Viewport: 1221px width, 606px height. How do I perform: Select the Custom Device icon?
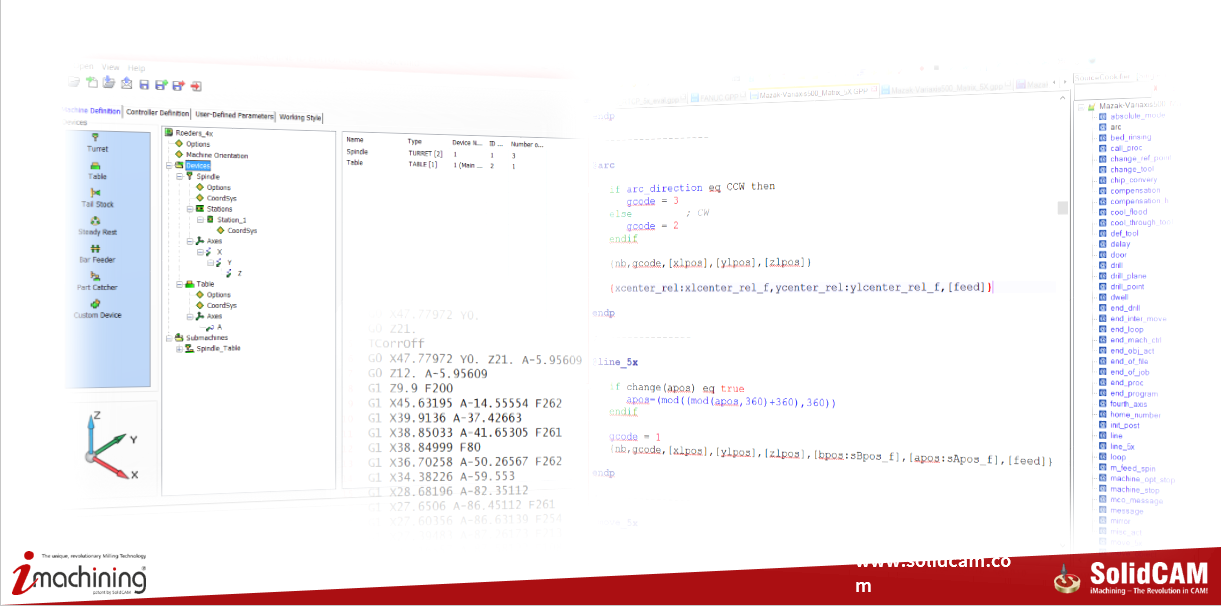[x=96, y=304]
